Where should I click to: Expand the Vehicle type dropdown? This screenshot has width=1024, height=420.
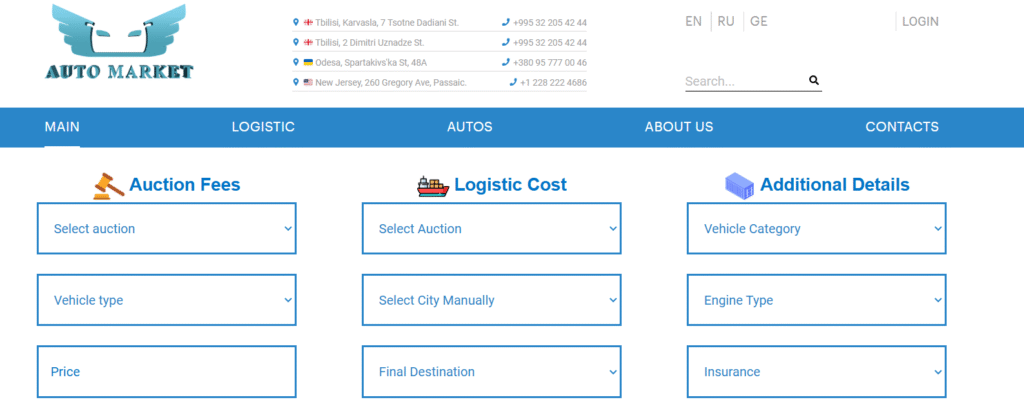pyautogui.click(x=167, y=300)
